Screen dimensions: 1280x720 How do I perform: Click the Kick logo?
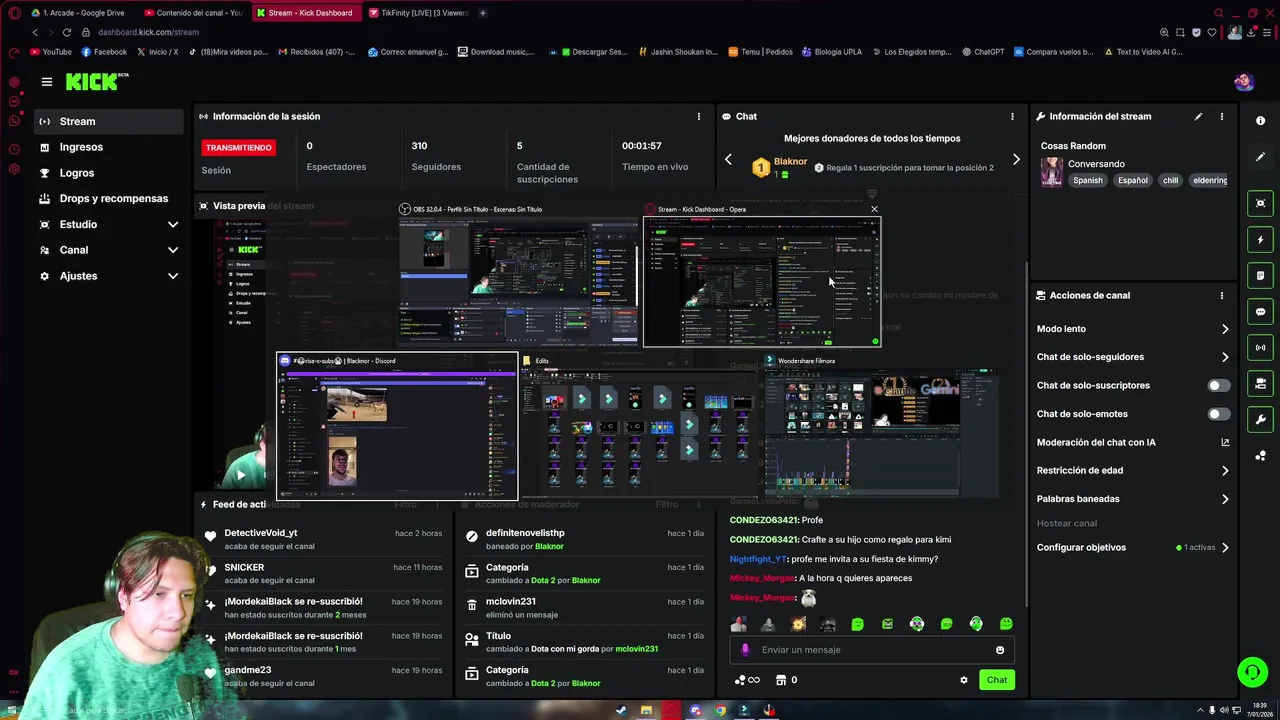click(97, 81)
